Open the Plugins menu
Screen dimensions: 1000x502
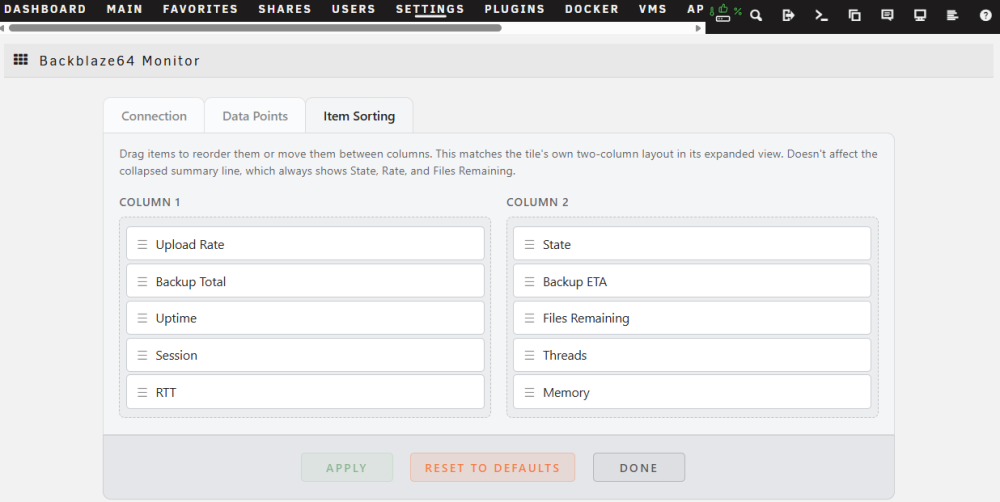pos(515,9)
